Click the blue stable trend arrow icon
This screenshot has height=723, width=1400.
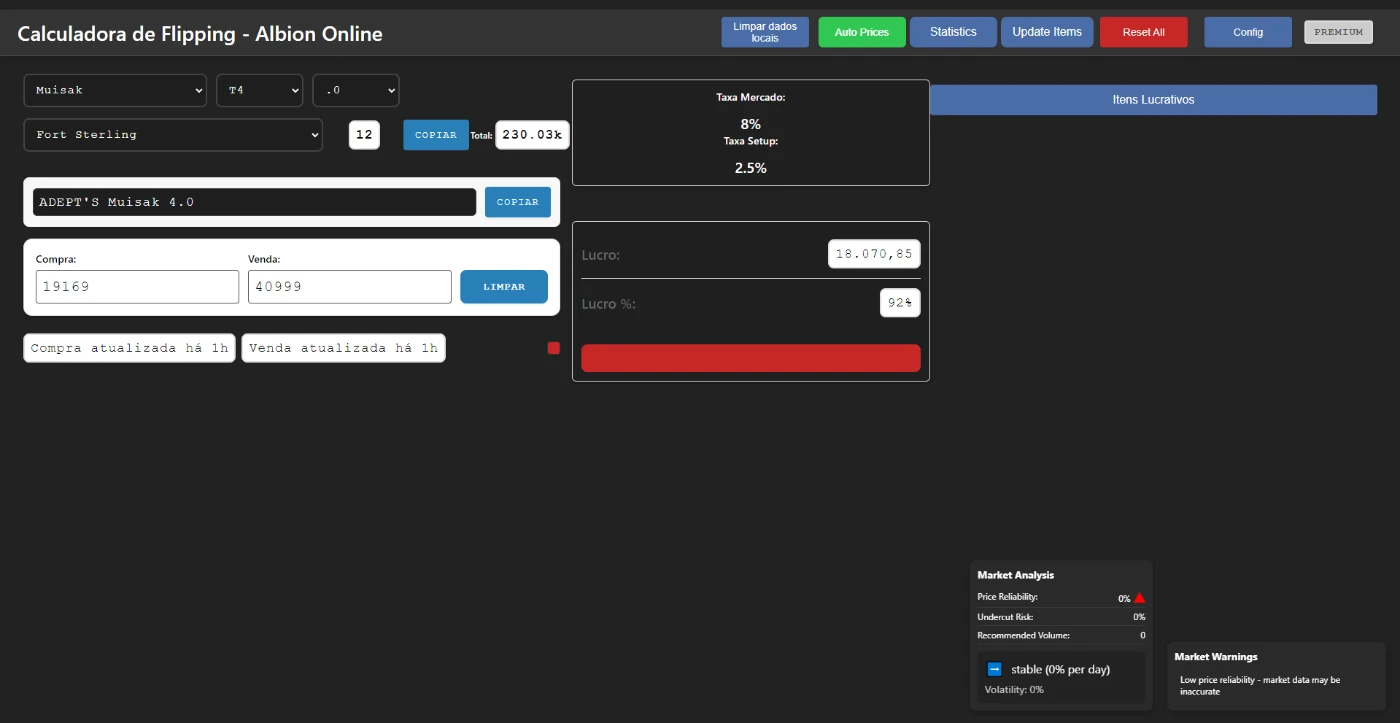click(x=994, y=669)
